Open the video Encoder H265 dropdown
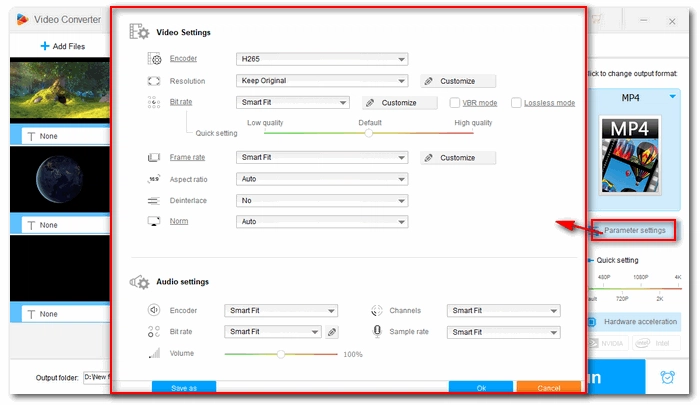The height and width of the screenshot is (405, 700). 322,59
